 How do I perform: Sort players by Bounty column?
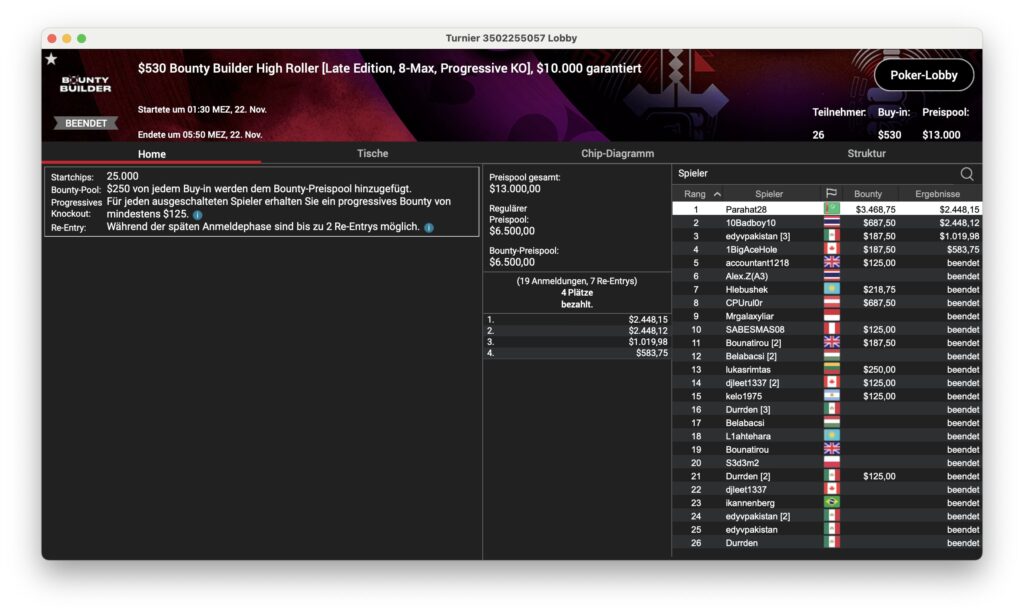(x=868, y=194)
